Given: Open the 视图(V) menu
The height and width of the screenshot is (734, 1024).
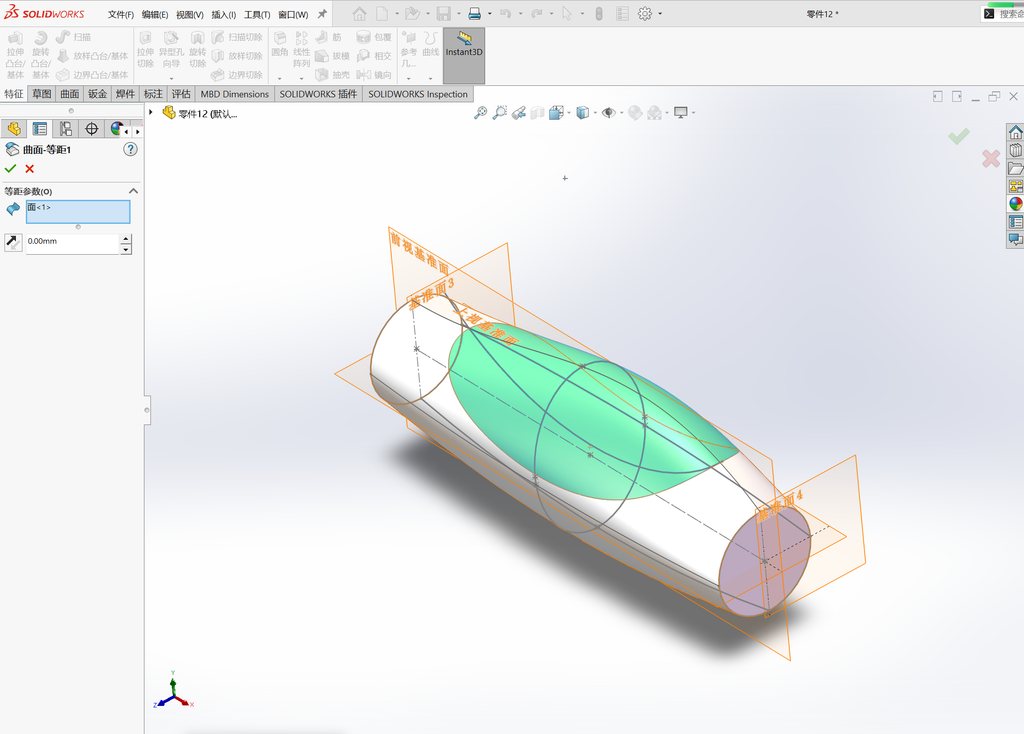Looking at the screenshot, I should coord(189,14).
